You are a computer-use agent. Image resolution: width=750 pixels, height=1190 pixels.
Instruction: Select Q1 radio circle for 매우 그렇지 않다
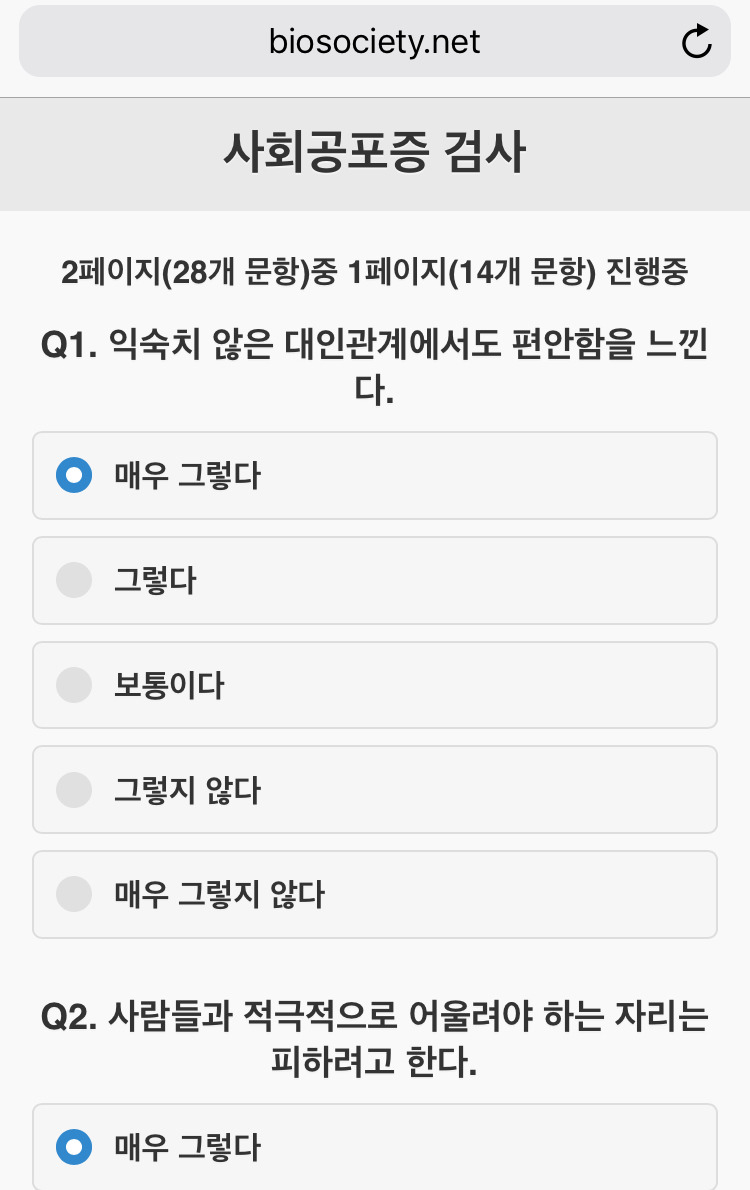pos(74,894)
